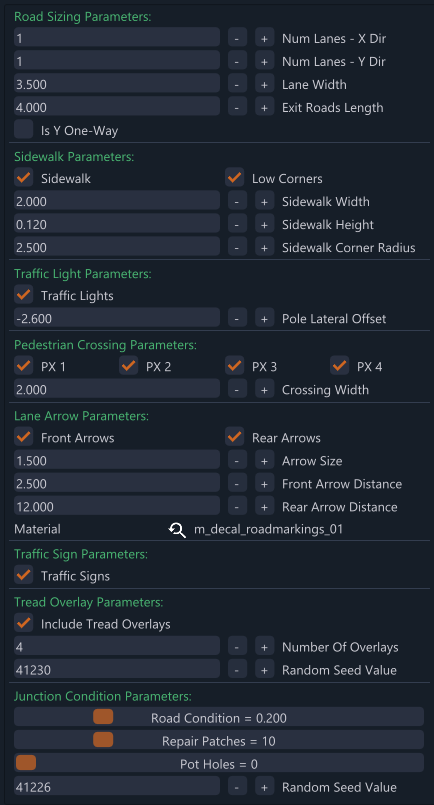Viewport: 434px width, 805px height.
Task: Increase Arrow Size using plus button
Action: (265, 461)
